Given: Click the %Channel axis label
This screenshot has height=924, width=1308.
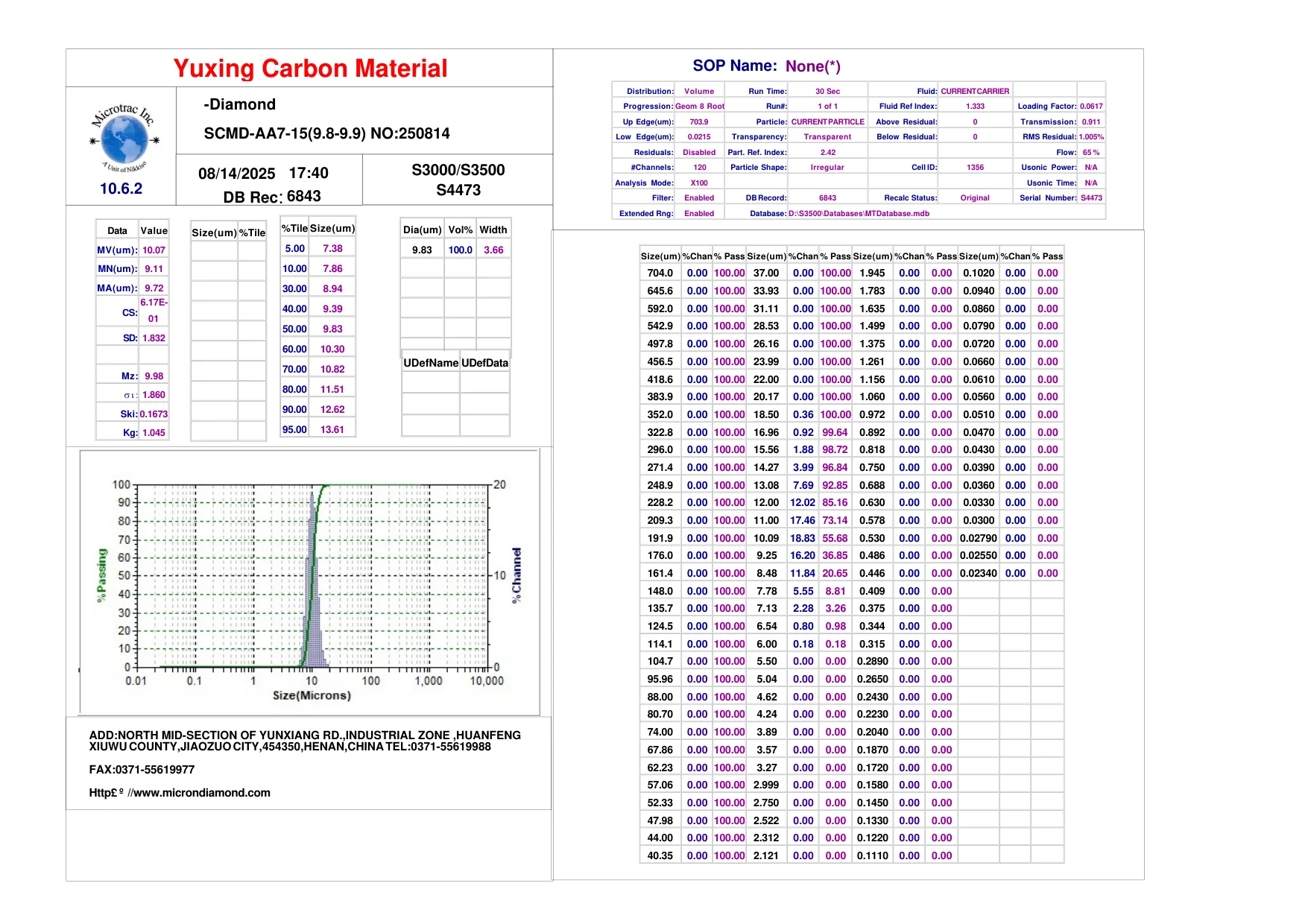Looking at the screenshot, I should (516, 575).
